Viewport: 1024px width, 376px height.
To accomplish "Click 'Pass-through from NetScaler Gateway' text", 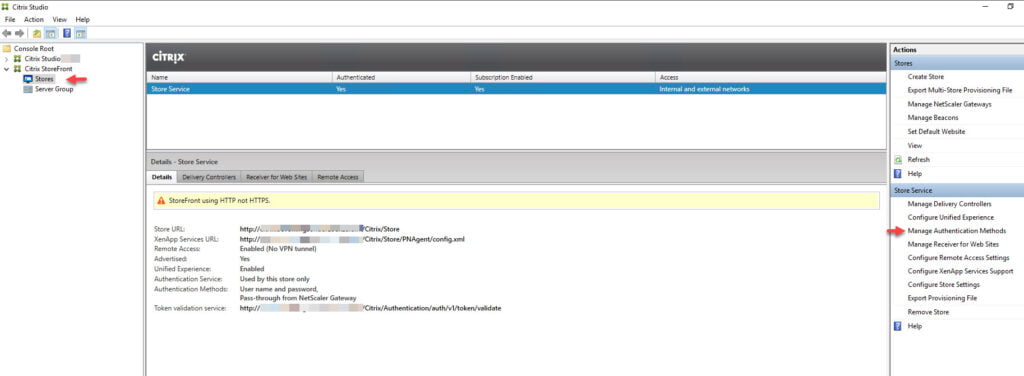I will pyautogui.click(x=298, y=298).
